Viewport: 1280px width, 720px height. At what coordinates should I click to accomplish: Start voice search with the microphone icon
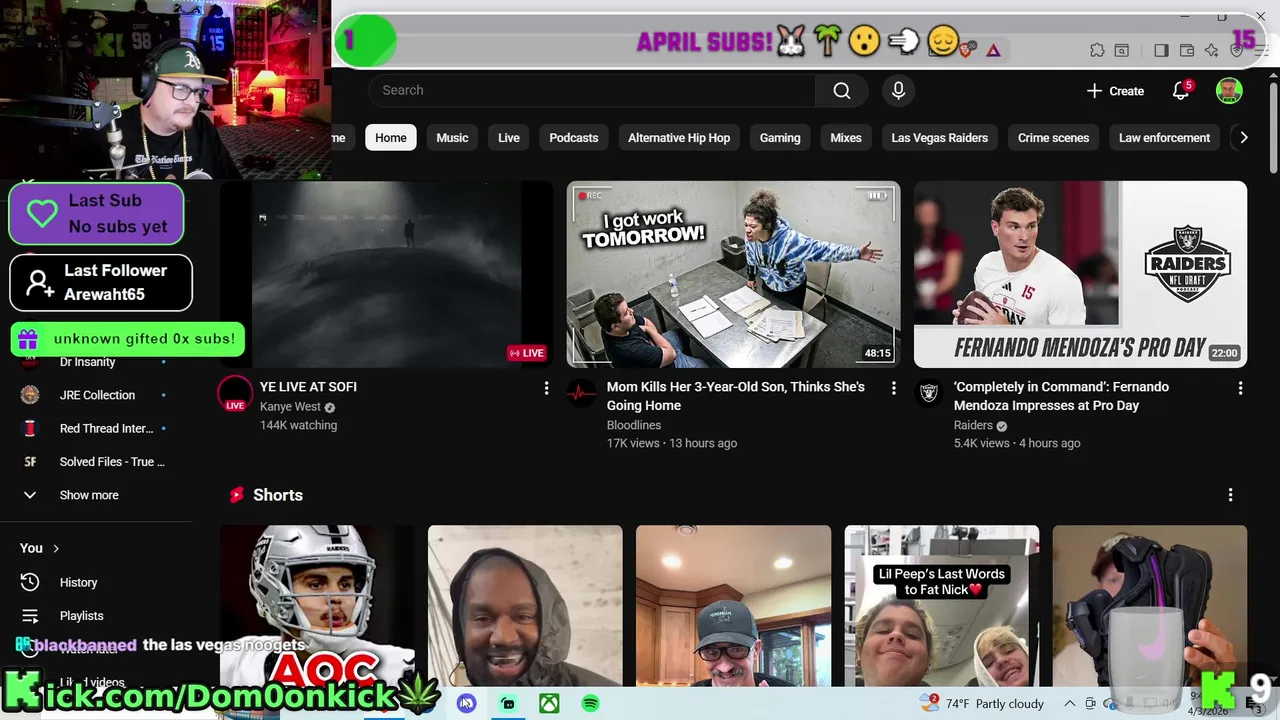898,91
